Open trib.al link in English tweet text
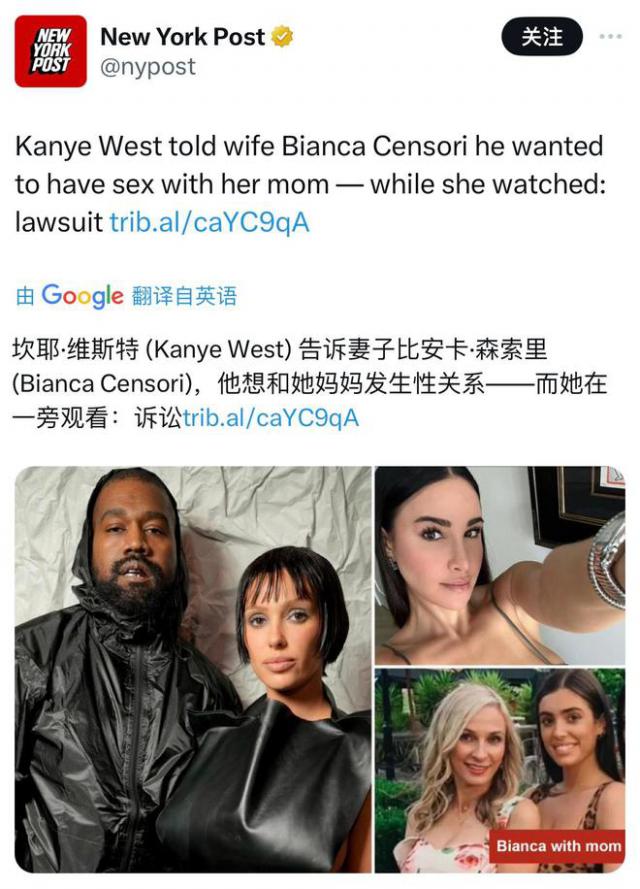Image resolution: width=640 pixels, height=889 pixels. (x=209, y=222)
